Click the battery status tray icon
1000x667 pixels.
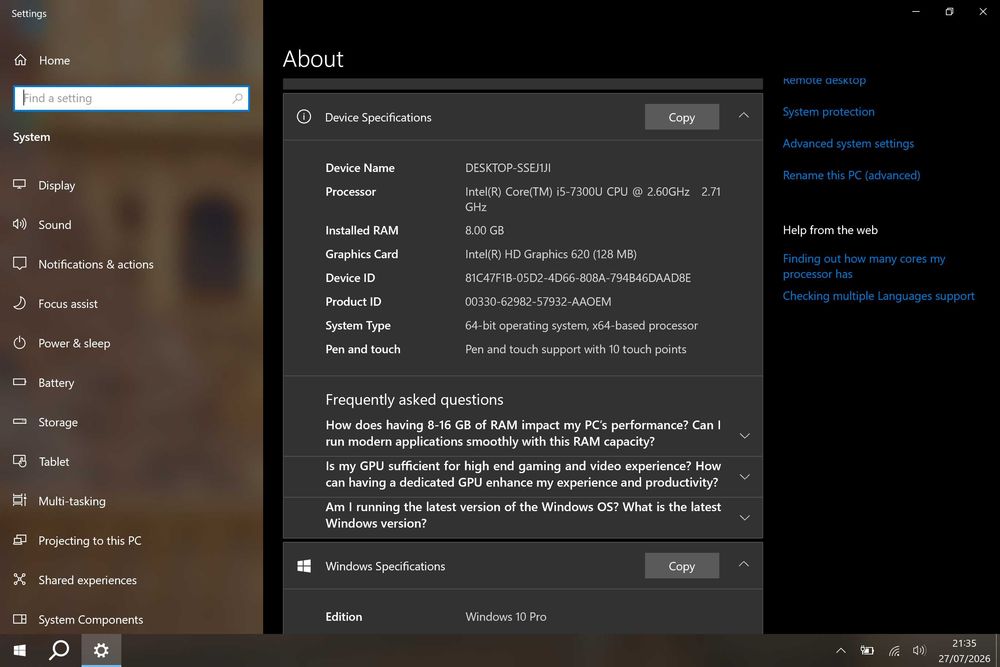[867, 650]
